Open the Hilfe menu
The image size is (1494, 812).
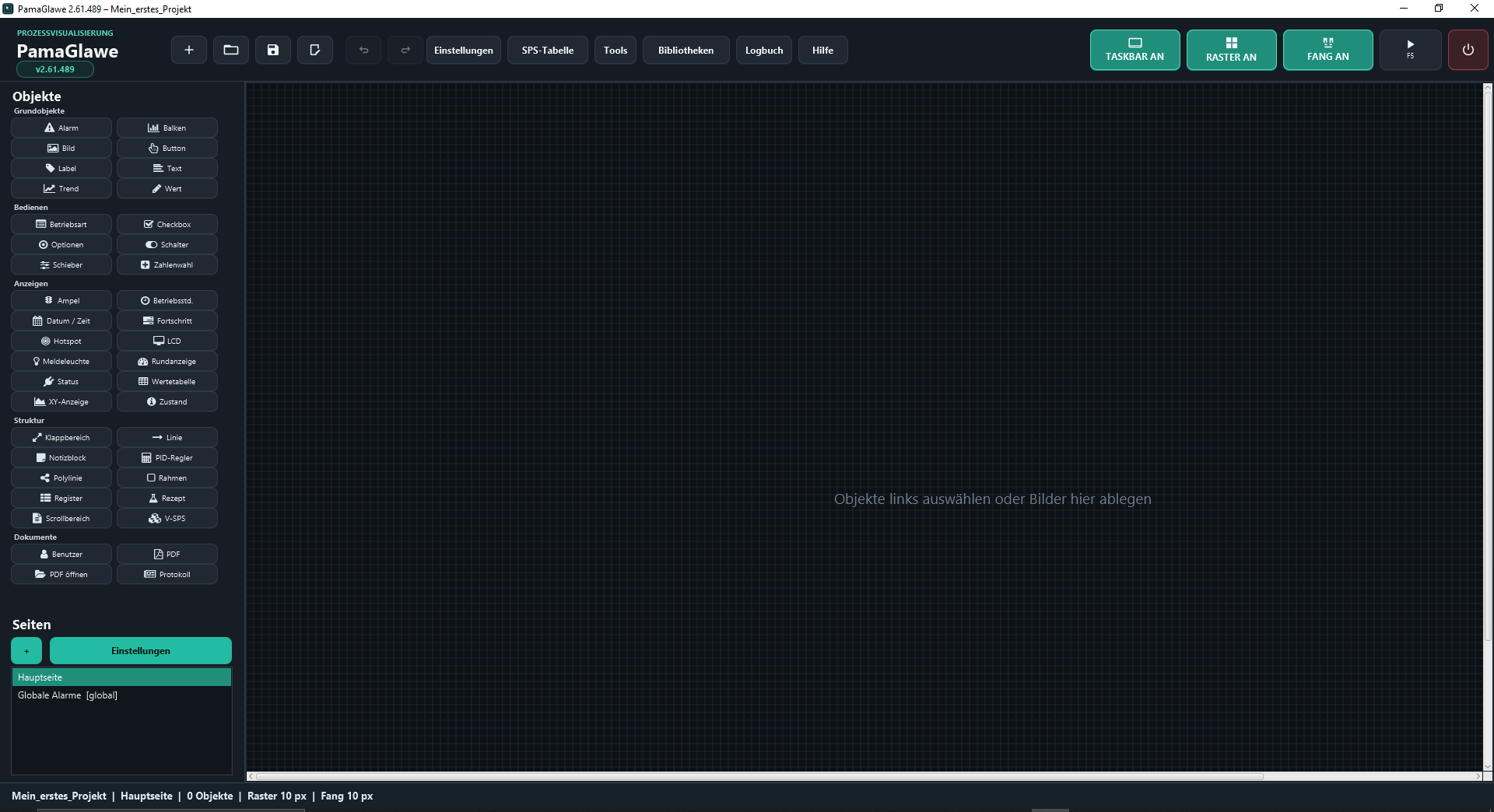pos(822,50)
